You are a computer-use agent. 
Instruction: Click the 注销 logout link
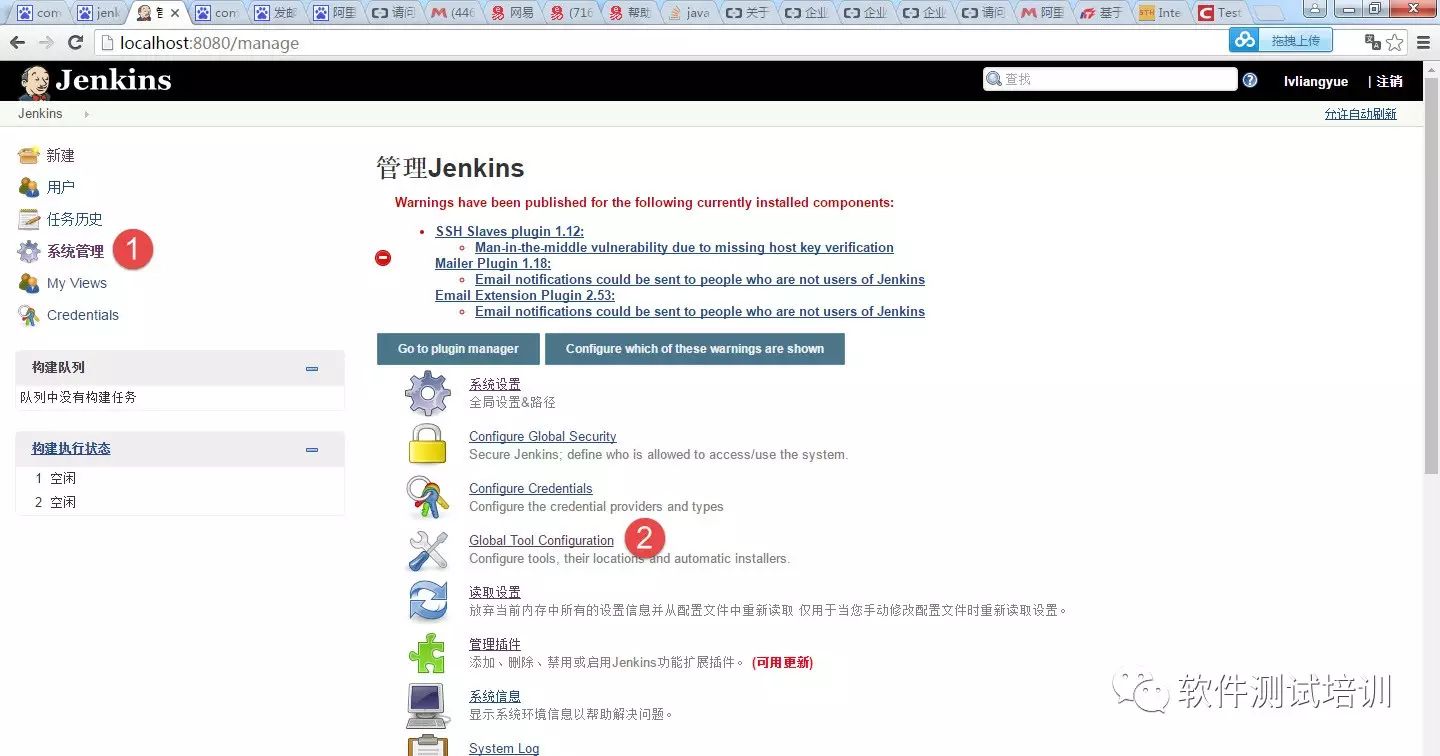tap(1389, 81)
